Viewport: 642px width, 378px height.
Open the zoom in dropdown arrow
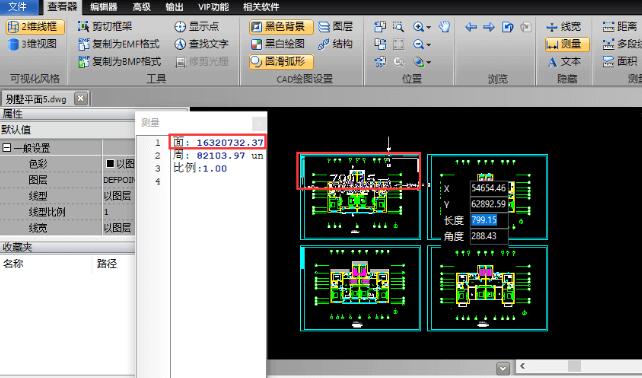click(429, 27)
